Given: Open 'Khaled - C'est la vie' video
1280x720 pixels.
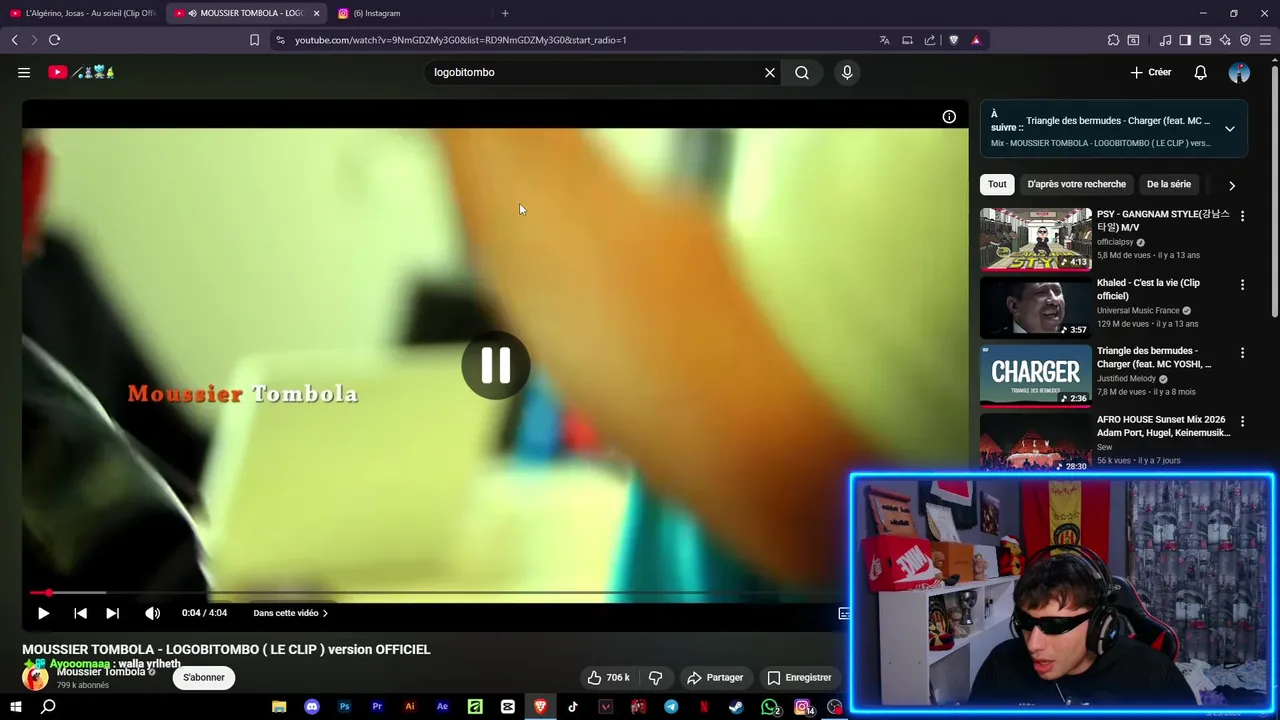Looking at the screenshot, I should coord(1148,289).
